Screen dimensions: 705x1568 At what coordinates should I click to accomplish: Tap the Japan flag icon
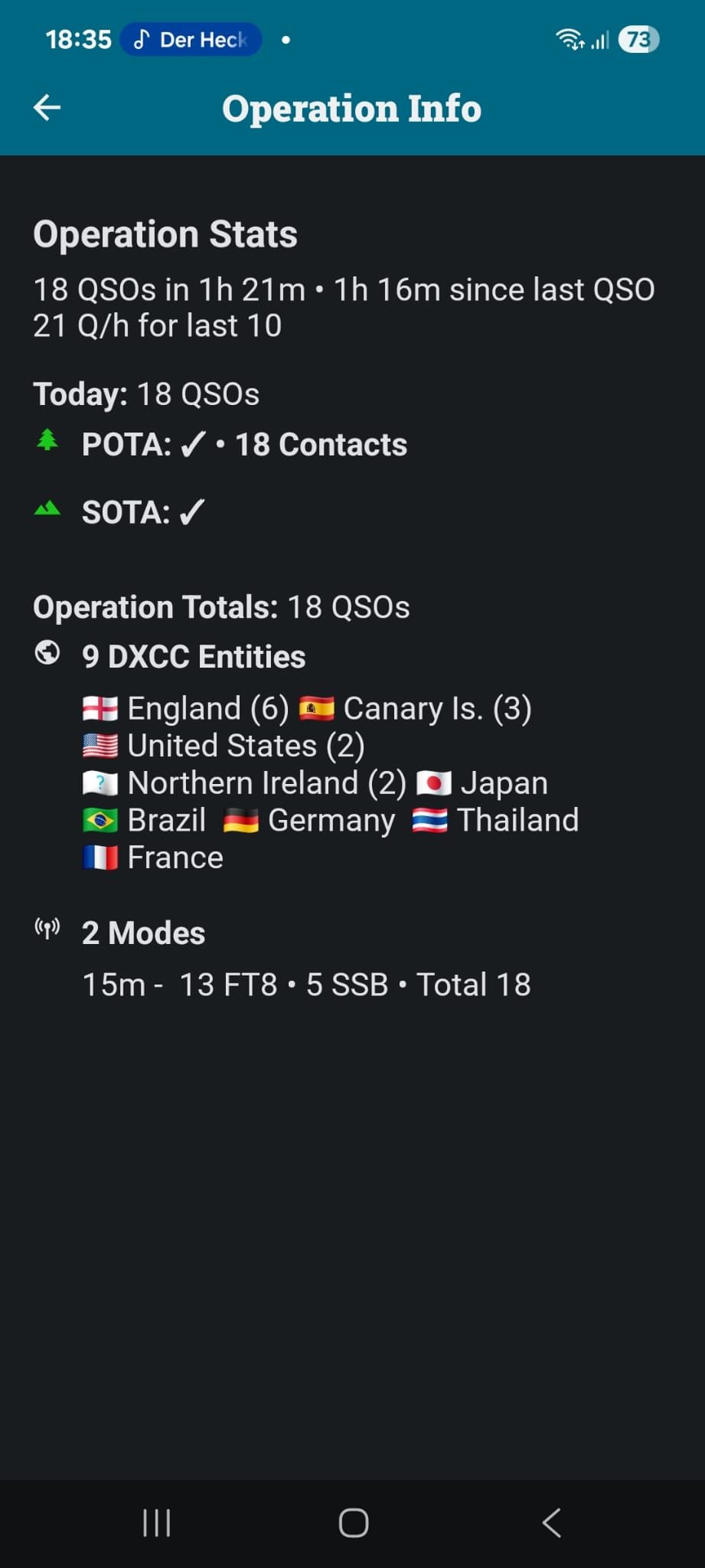click(433, 783)
